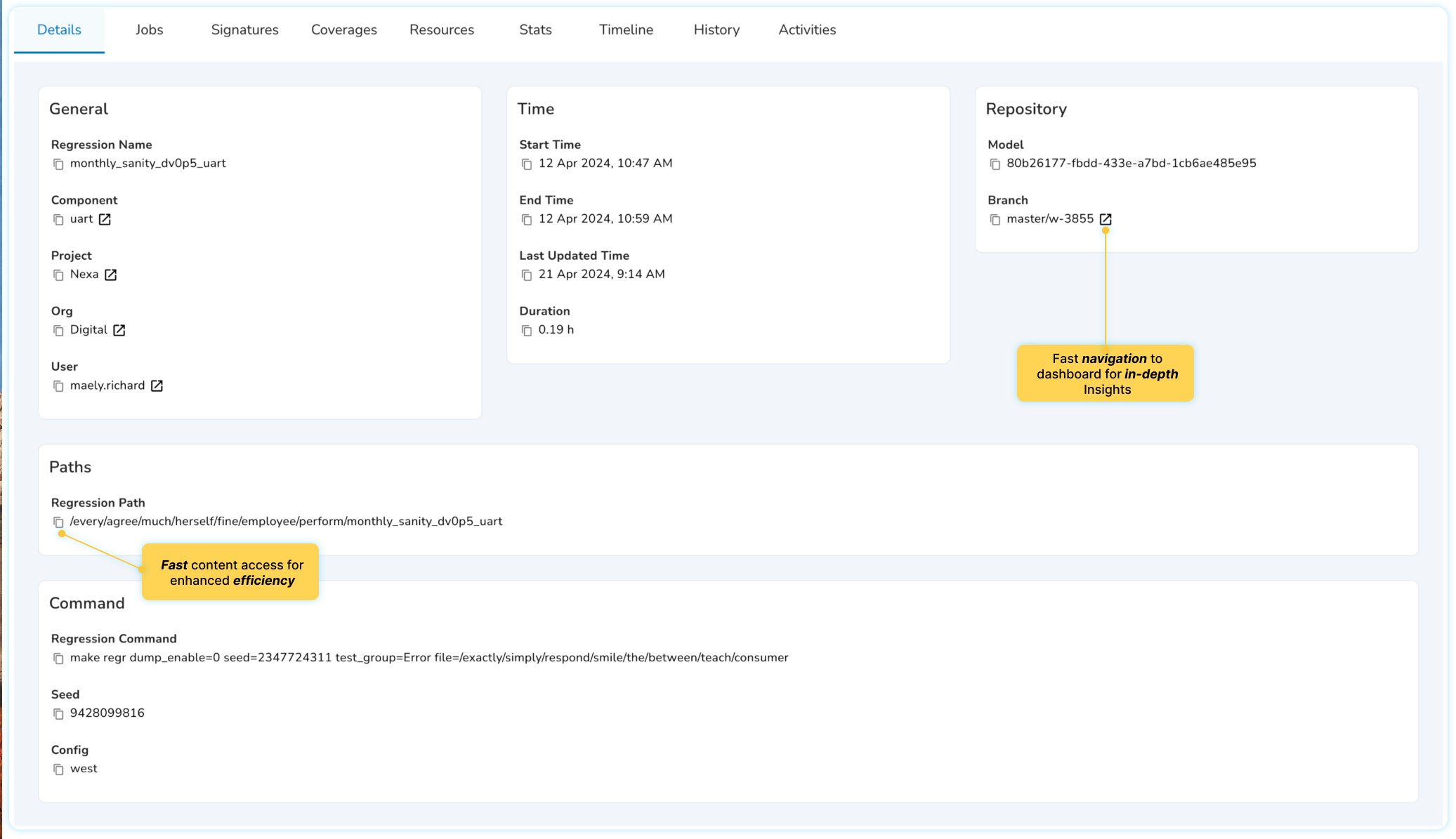Copy the Regression Path value
Screen dimensions: 1456x839
(58, 522)
